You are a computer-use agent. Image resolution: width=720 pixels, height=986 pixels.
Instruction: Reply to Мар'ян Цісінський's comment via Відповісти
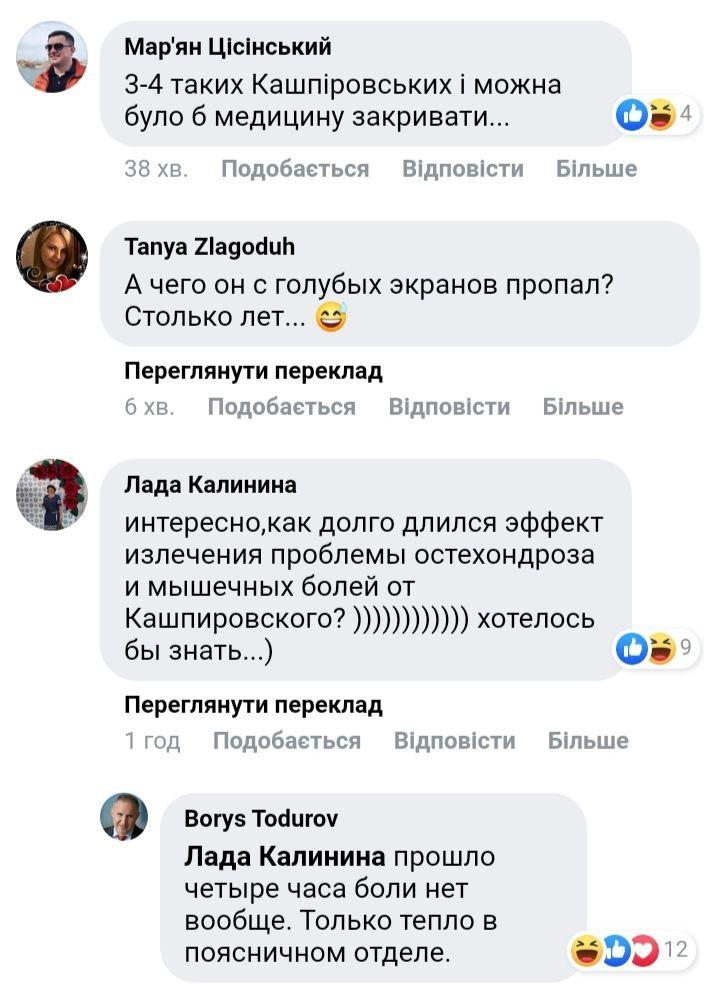(x=462, y=169)
